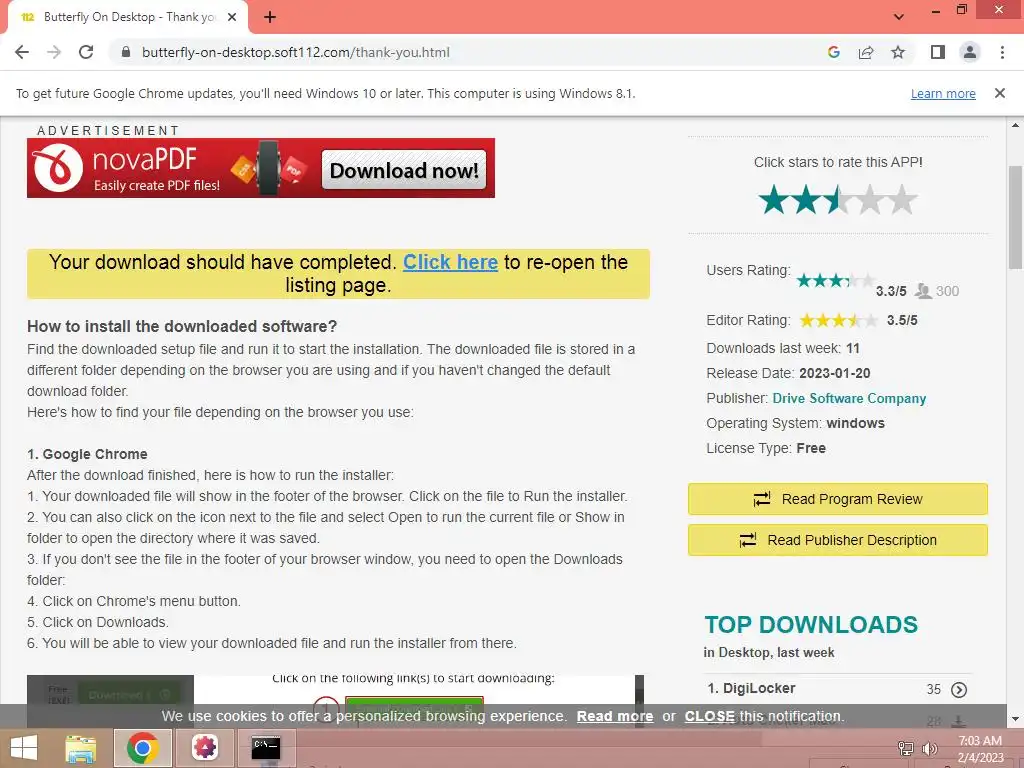Open the command prompt taskbar icon
The height and width of the screenshot is (768, 1024).
266,748
